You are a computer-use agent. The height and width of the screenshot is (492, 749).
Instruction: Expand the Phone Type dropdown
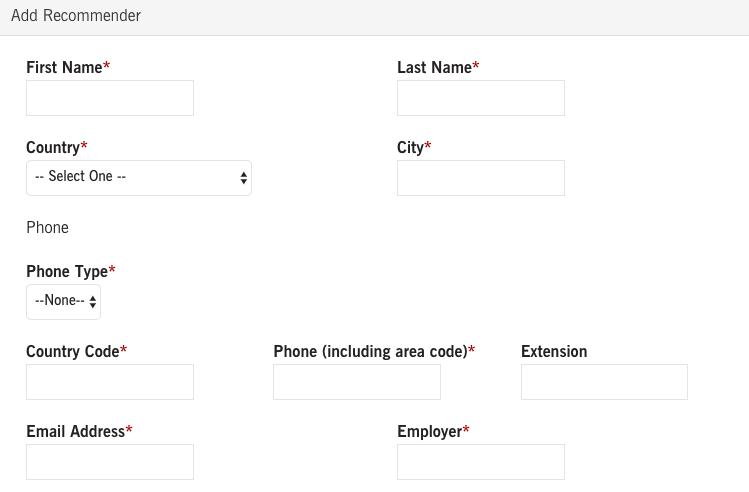click(64, 301)
